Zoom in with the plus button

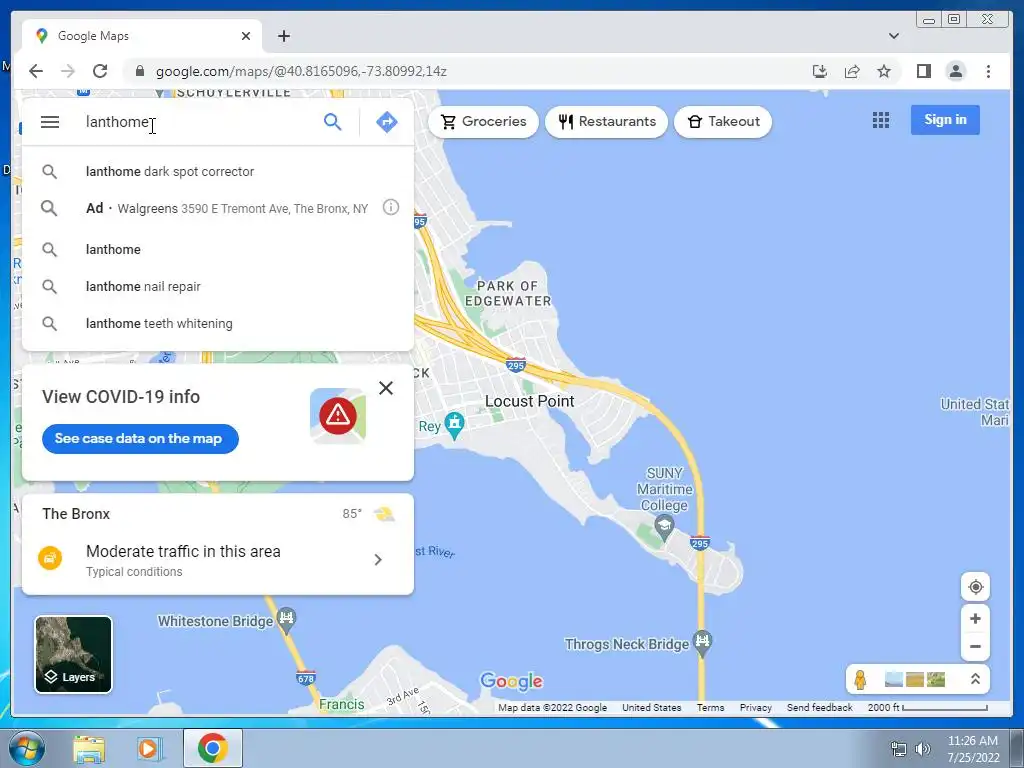click(975, 618)
